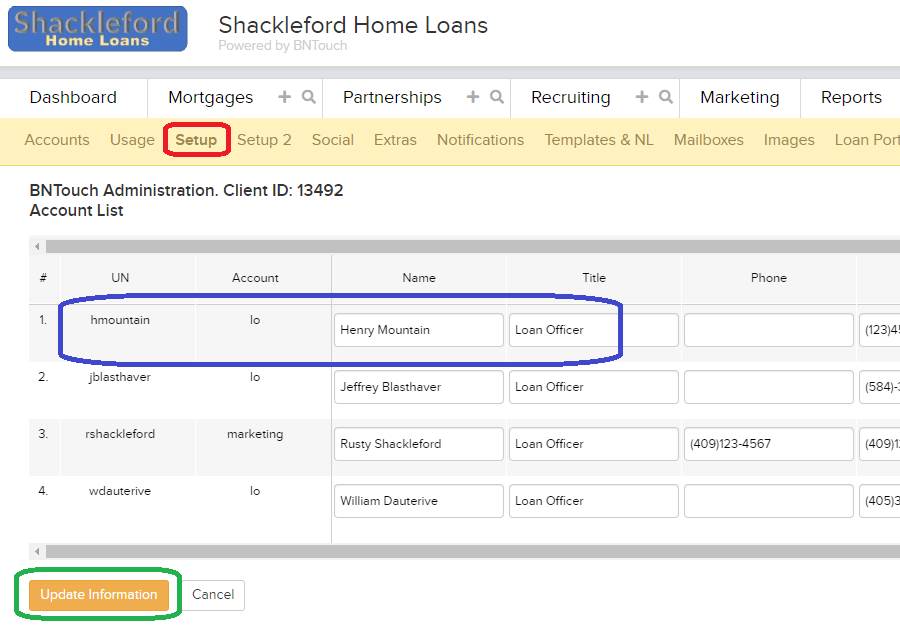Open the Partnerships tab
The image size is (900, 625).
[x=392, y=98]
